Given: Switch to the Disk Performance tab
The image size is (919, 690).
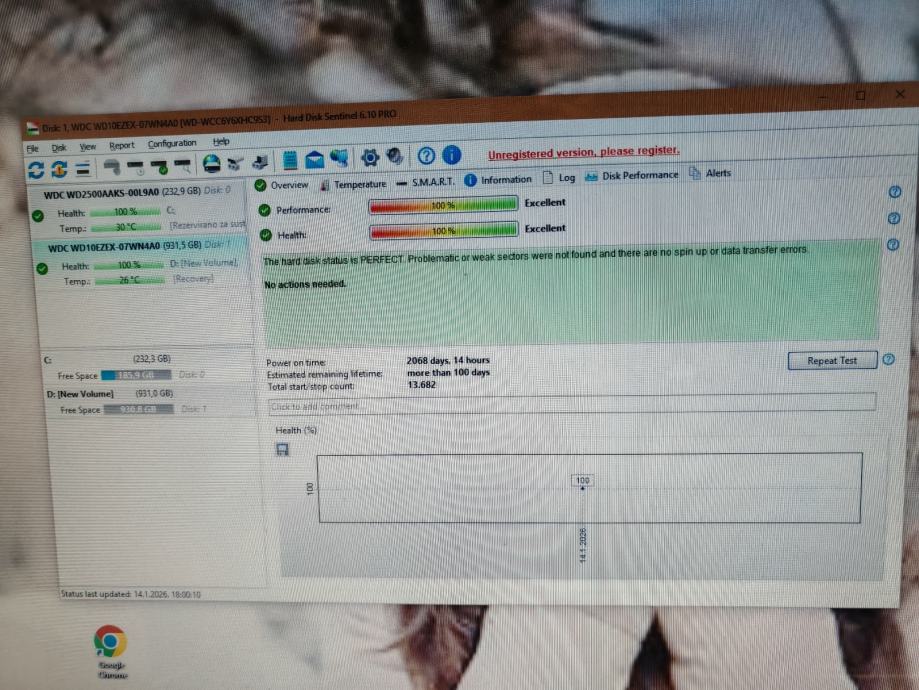Looking at the screenshot, I should [631, 175].
